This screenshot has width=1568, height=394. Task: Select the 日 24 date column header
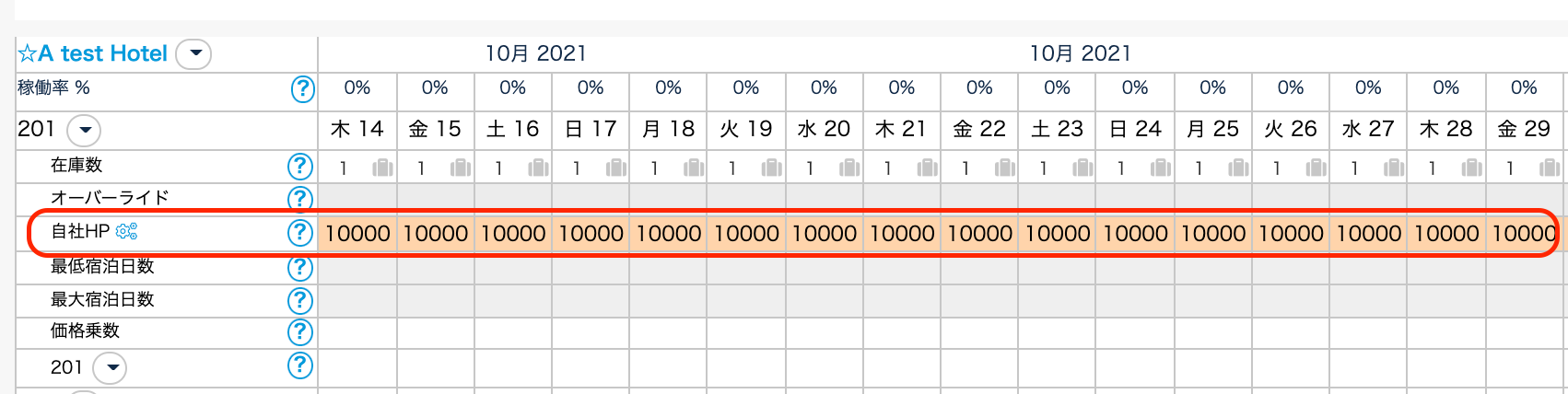coord(1135,130)
